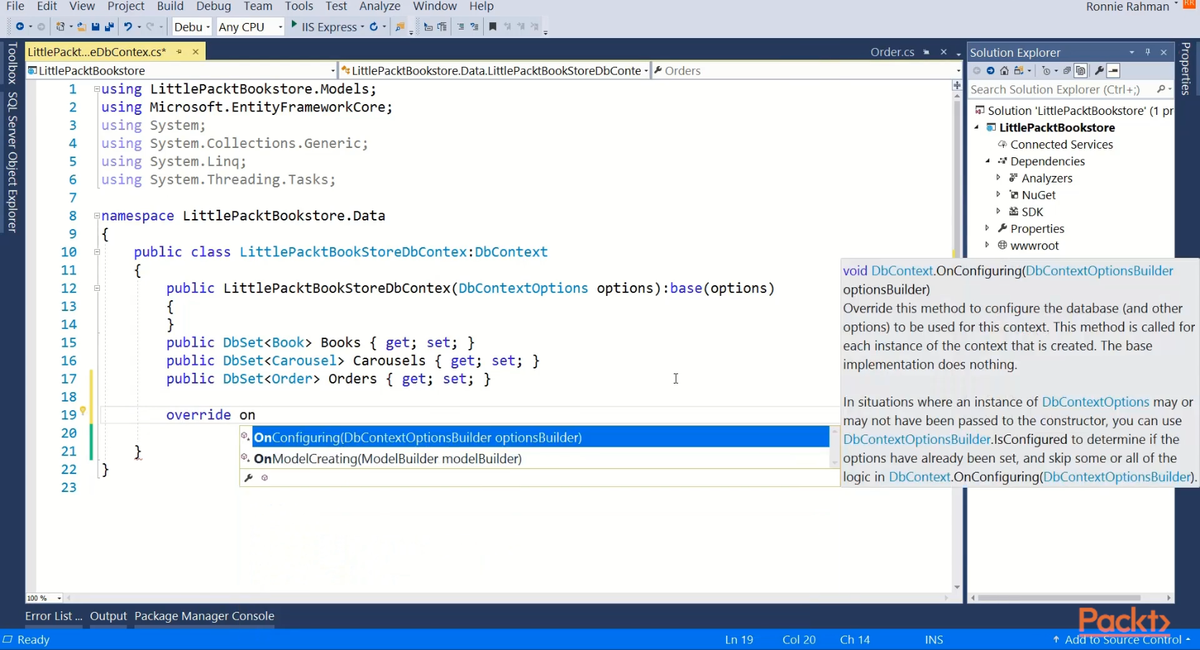Image resolution: width=1200 pixels, height=650 pixels.
Task: Switch to the Order.cs tab
Action: (x=893, y=52)
